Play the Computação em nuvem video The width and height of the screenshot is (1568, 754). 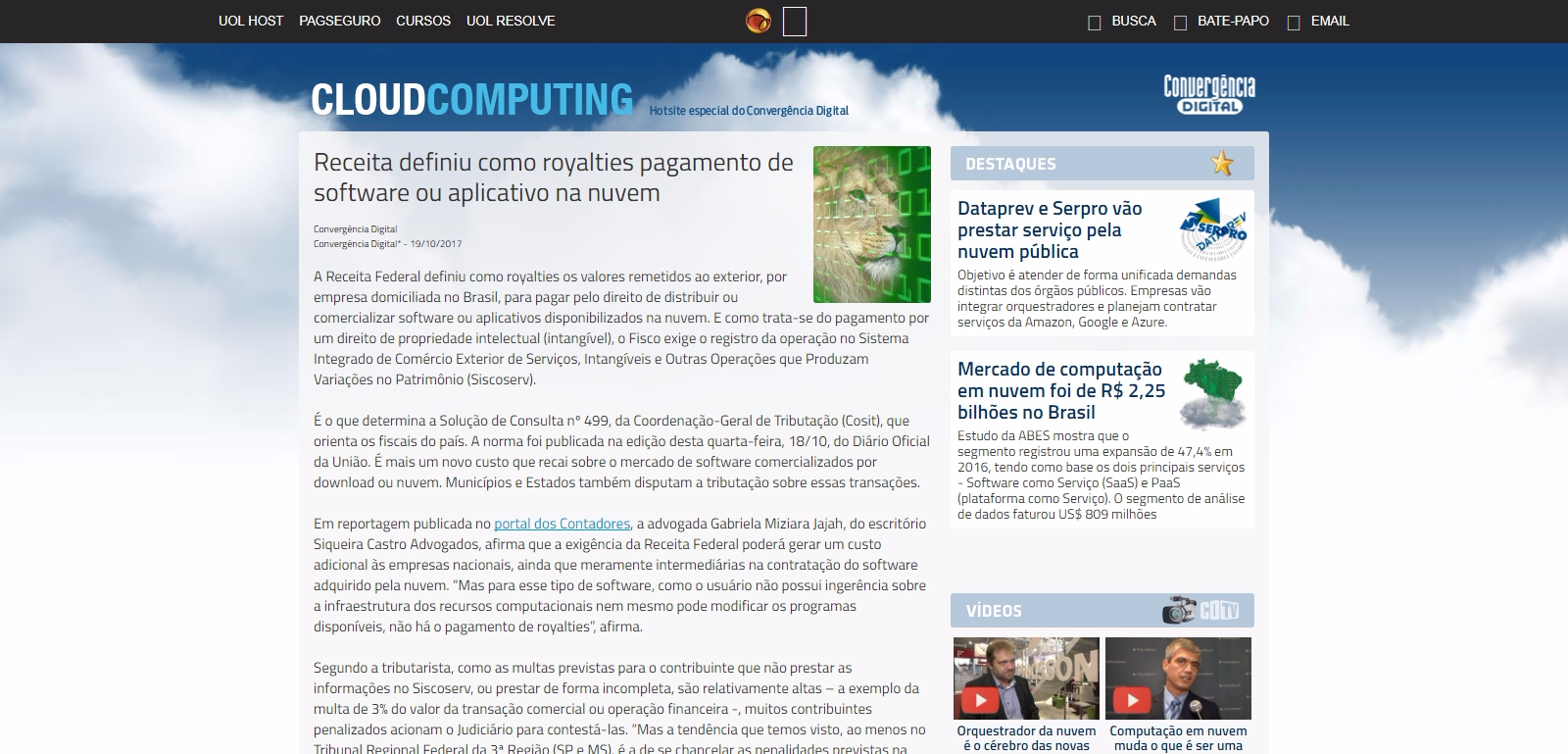(x=1178, y=679)
